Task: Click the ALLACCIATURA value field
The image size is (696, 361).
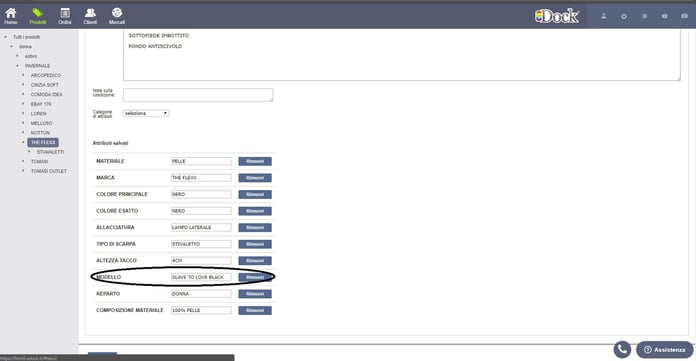Action: tap(201, 227)
